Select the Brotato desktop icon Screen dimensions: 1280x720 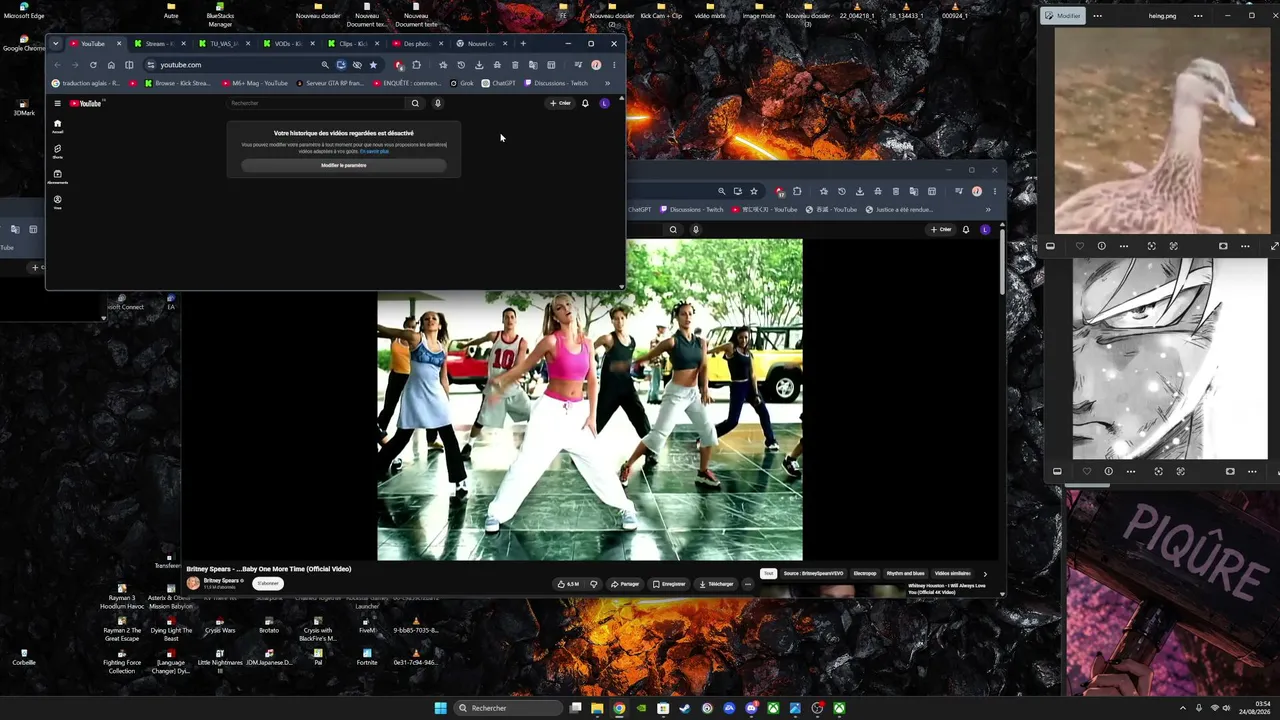coord(269,624)
